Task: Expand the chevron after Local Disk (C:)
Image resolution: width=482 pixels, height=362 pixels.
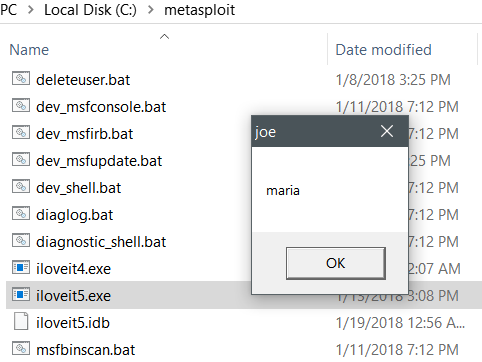Action: tap(151, 10)
